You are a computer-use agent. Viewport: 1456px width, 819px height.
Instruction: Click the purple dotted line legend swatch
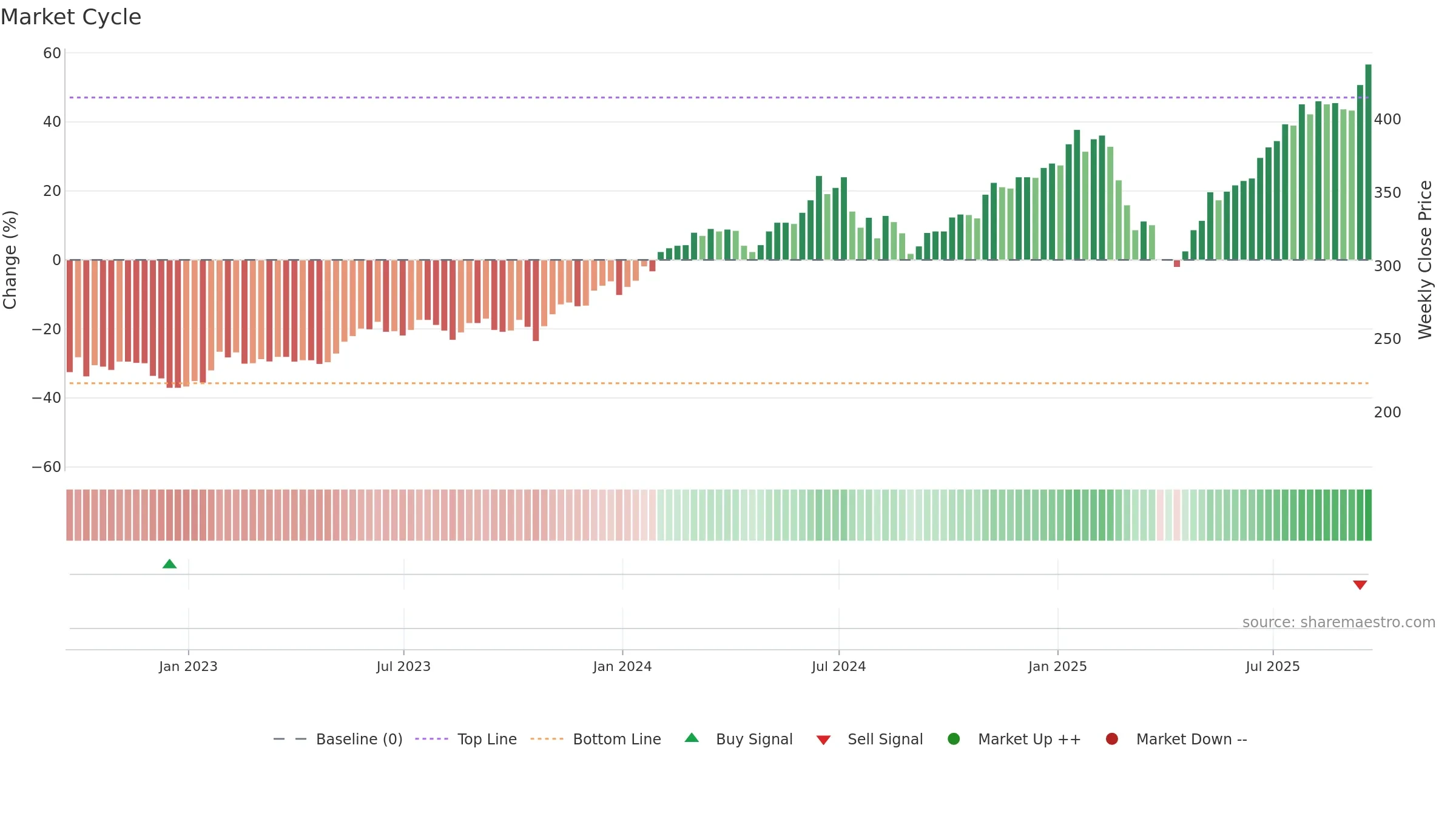tap(431, 739)
